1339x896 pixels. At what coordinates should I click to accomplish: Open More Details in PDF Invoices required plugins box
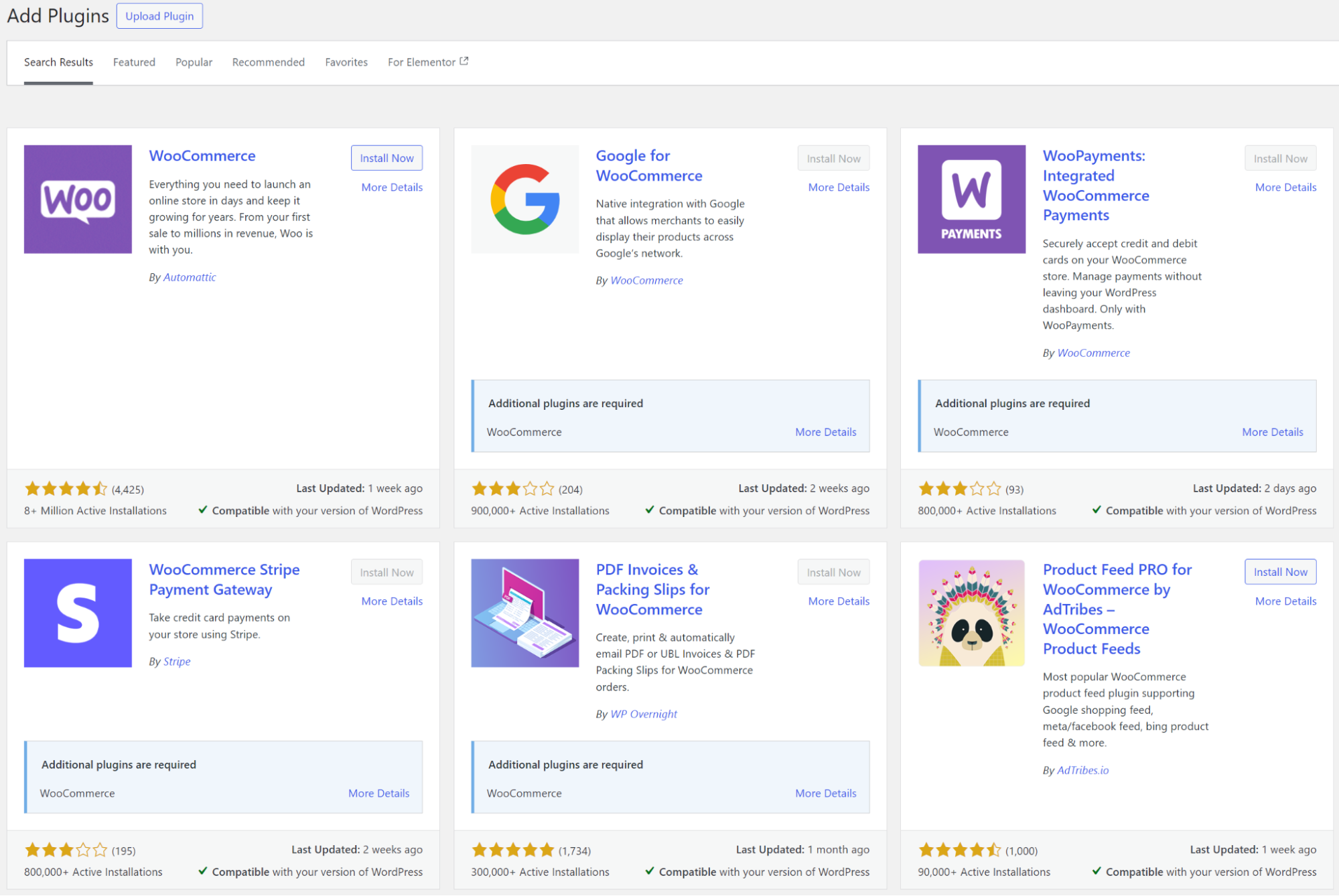[825, 793]
